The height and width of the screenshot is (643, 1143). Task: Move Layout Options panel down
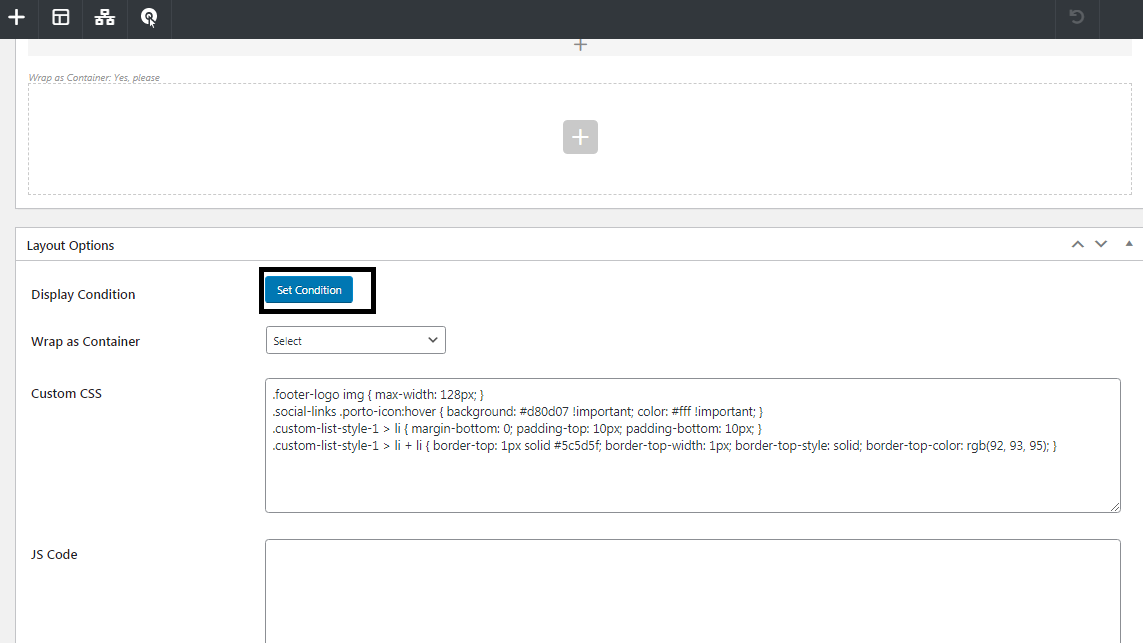coord(1101,244)
